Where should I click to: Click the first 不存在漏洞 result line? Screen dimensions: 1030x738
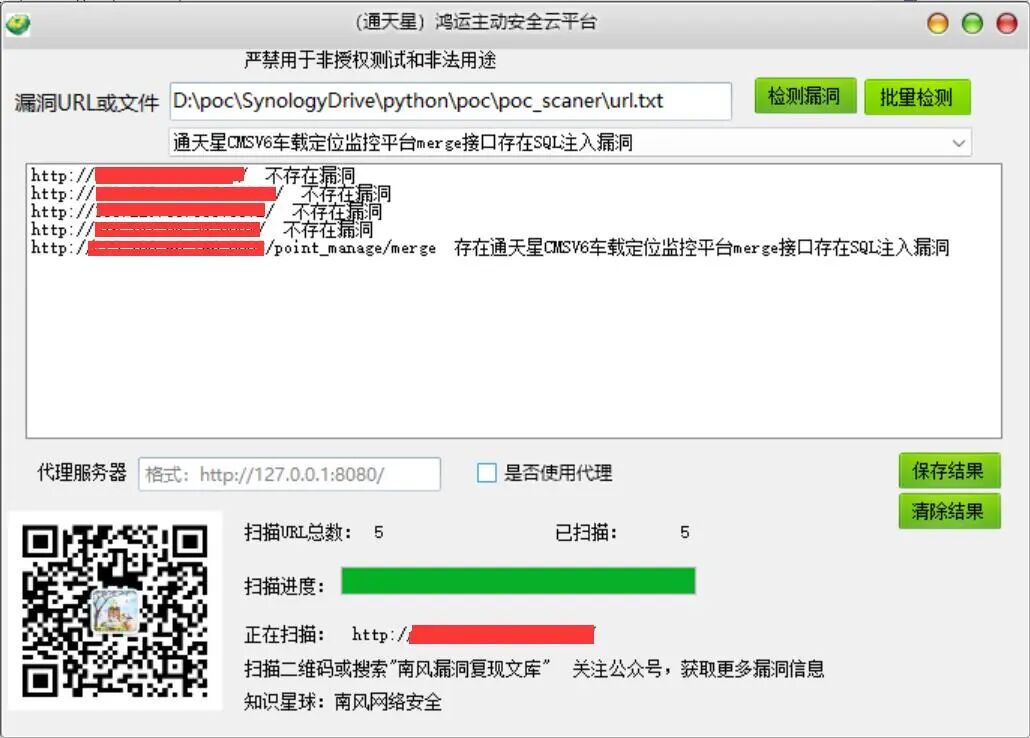click(x=193, y=175)
